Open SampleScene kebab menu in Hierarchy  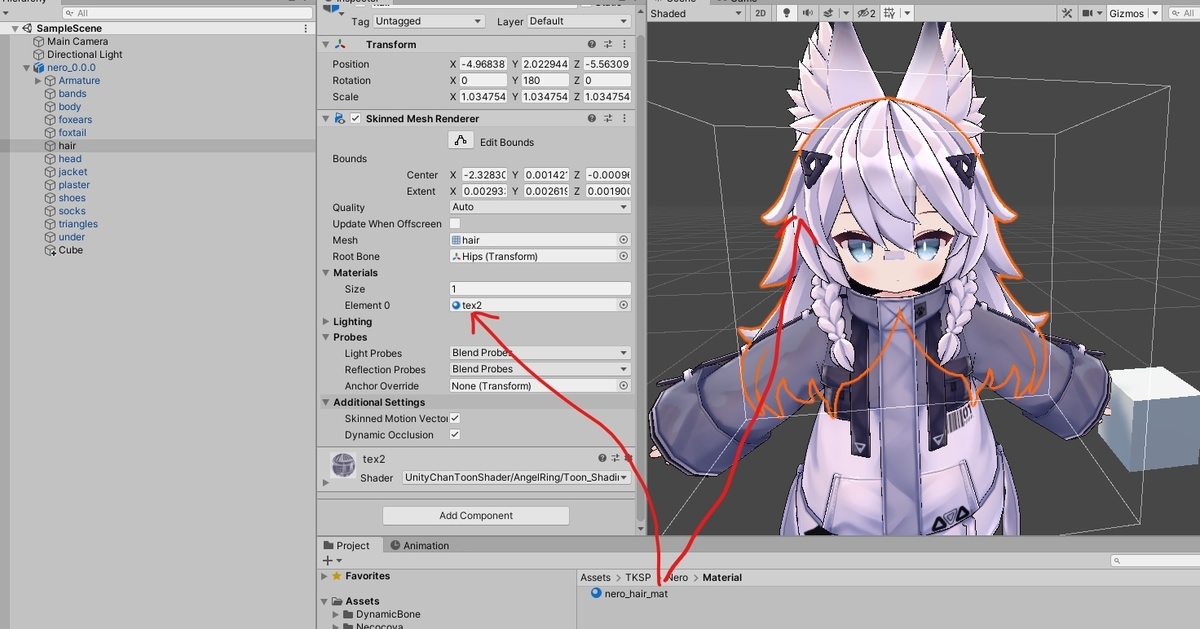point(306,29)
